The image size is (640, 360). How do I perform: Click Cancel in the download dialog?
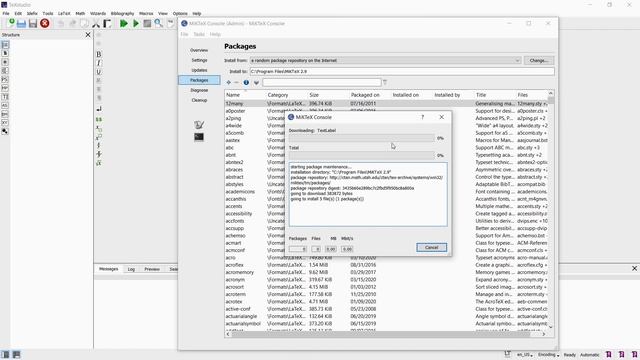pyautogui.click(x=431, y=247)
